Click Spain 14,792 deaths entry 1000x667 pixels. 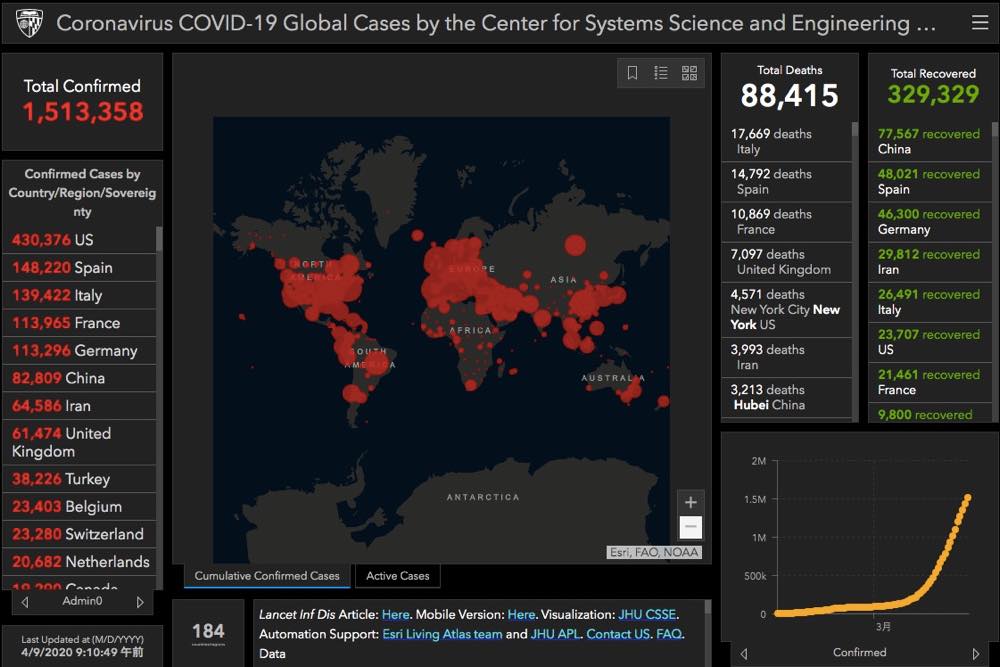tap(786, 182)
